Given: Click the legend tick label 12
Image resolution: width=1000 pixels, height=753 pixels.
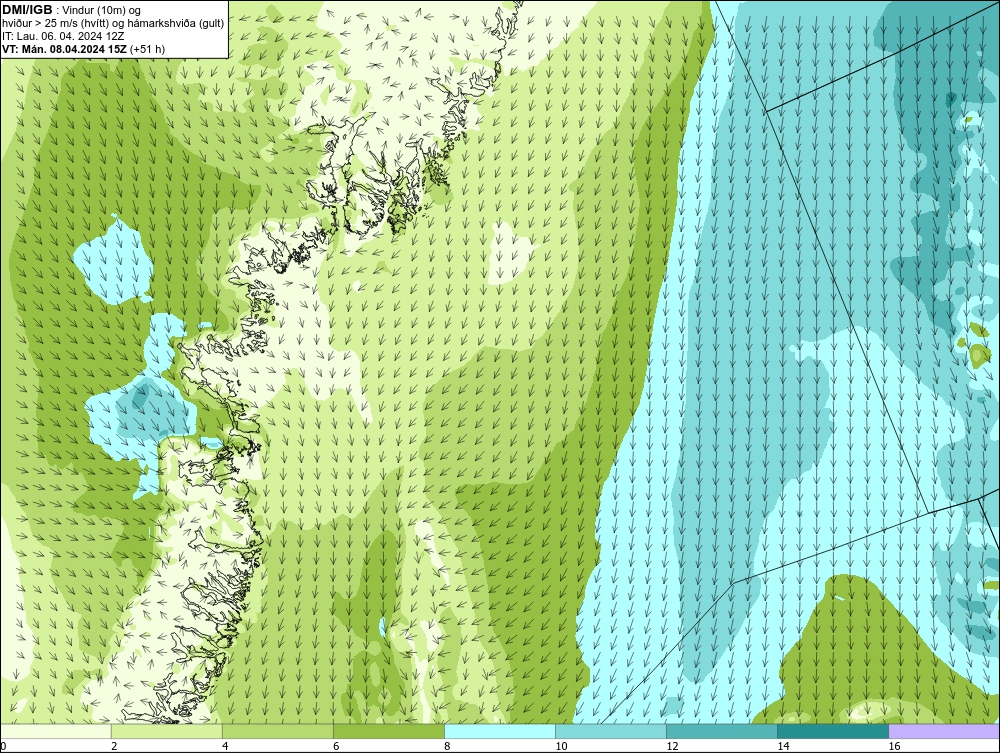Looking at the screenshot, I should [x=672, y=746].
